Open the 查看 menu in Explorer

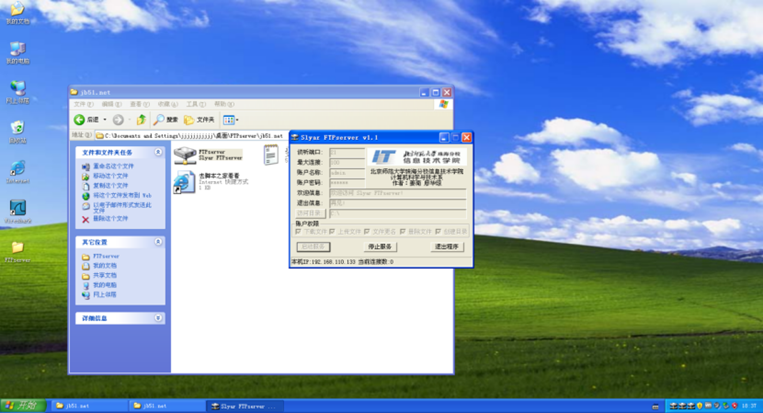(139, 104)
